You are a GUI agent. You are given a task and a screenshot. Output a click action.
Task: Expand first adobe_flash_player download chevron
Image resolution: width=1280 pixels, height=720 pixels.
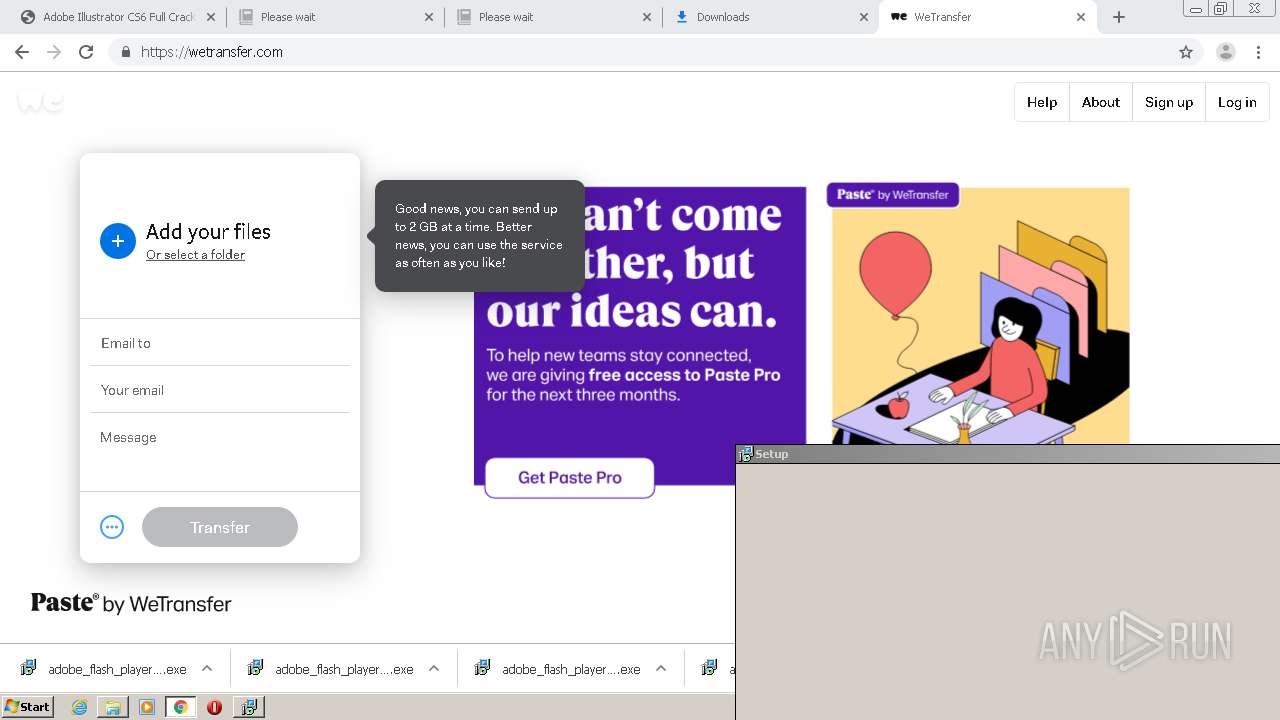[x=207, y=669]
